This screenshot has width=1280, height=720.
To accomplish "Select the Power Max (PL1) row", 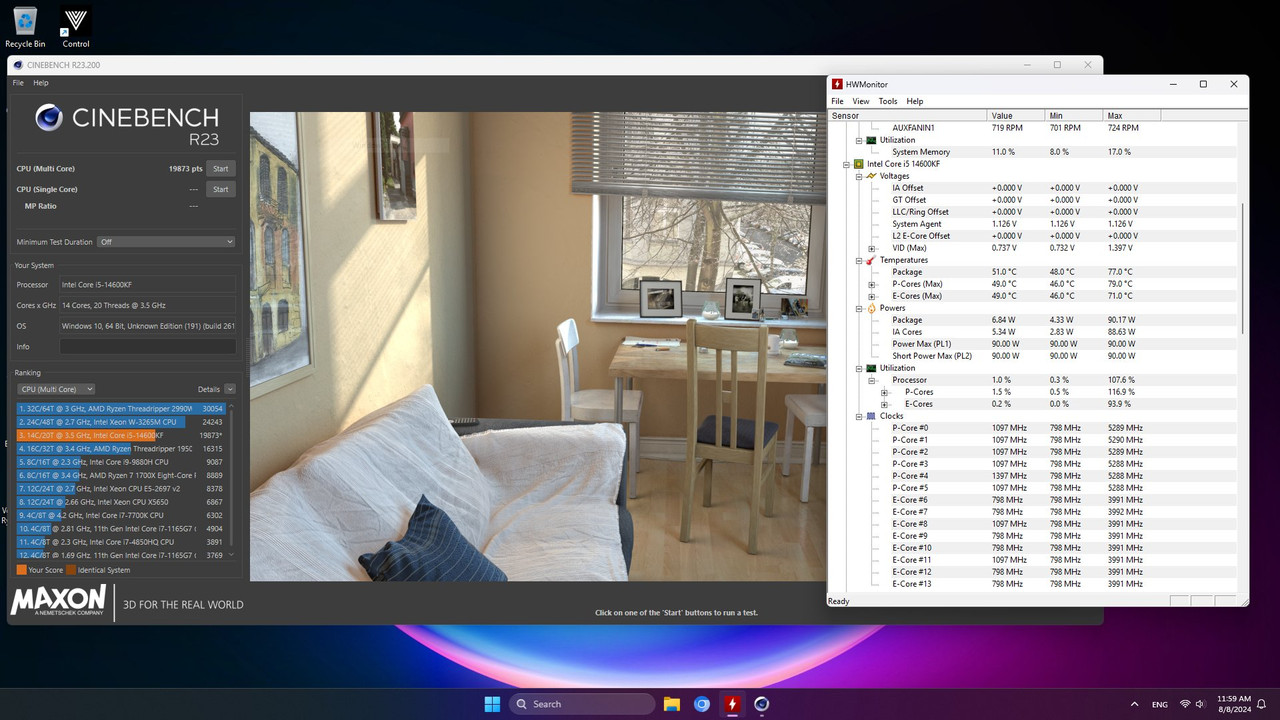I will [x=1034, y=344].
